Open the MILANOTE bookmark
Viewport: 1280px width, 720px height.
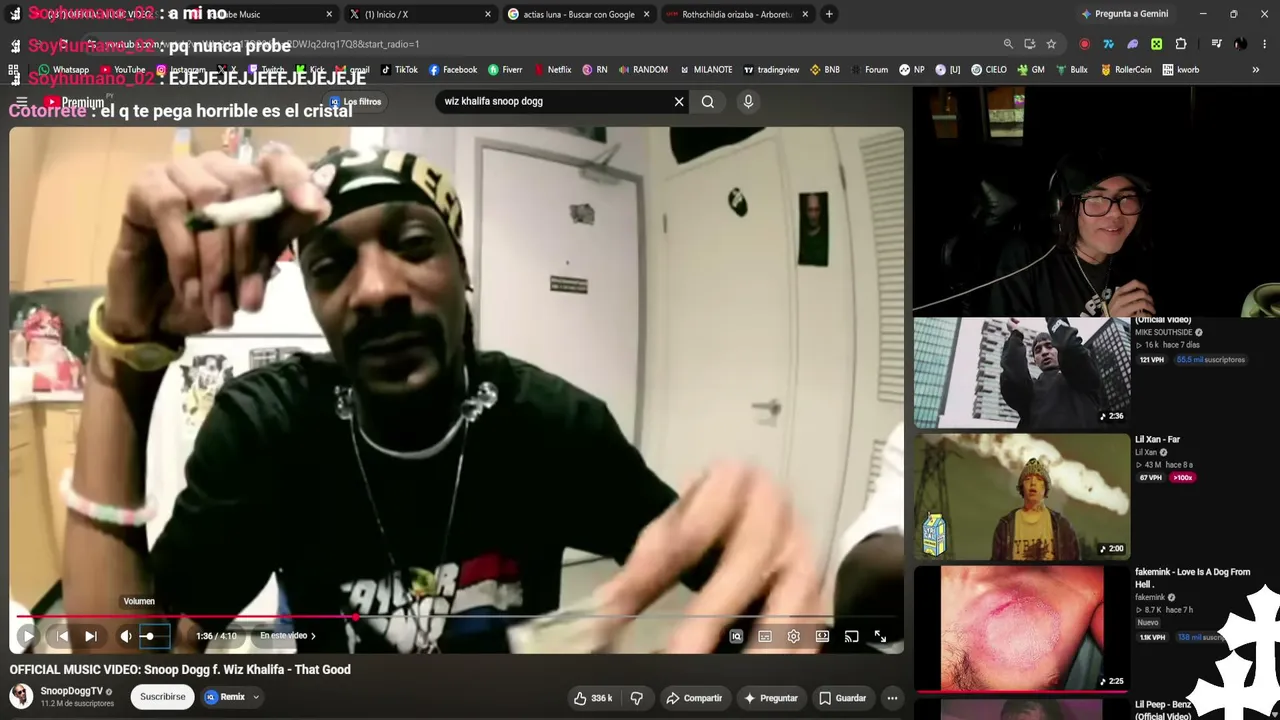(706, 70)
